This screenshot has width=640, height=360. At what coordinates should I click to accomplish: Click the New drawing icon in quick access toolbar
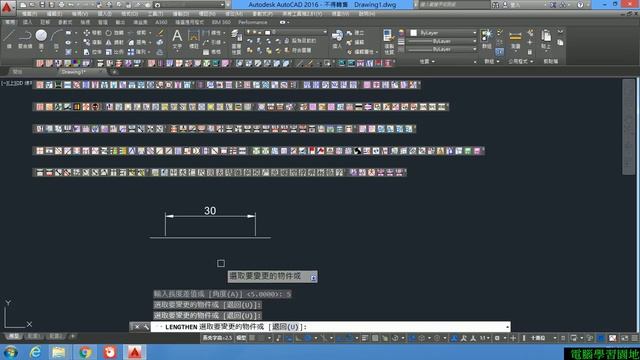(x=23, y=5)
